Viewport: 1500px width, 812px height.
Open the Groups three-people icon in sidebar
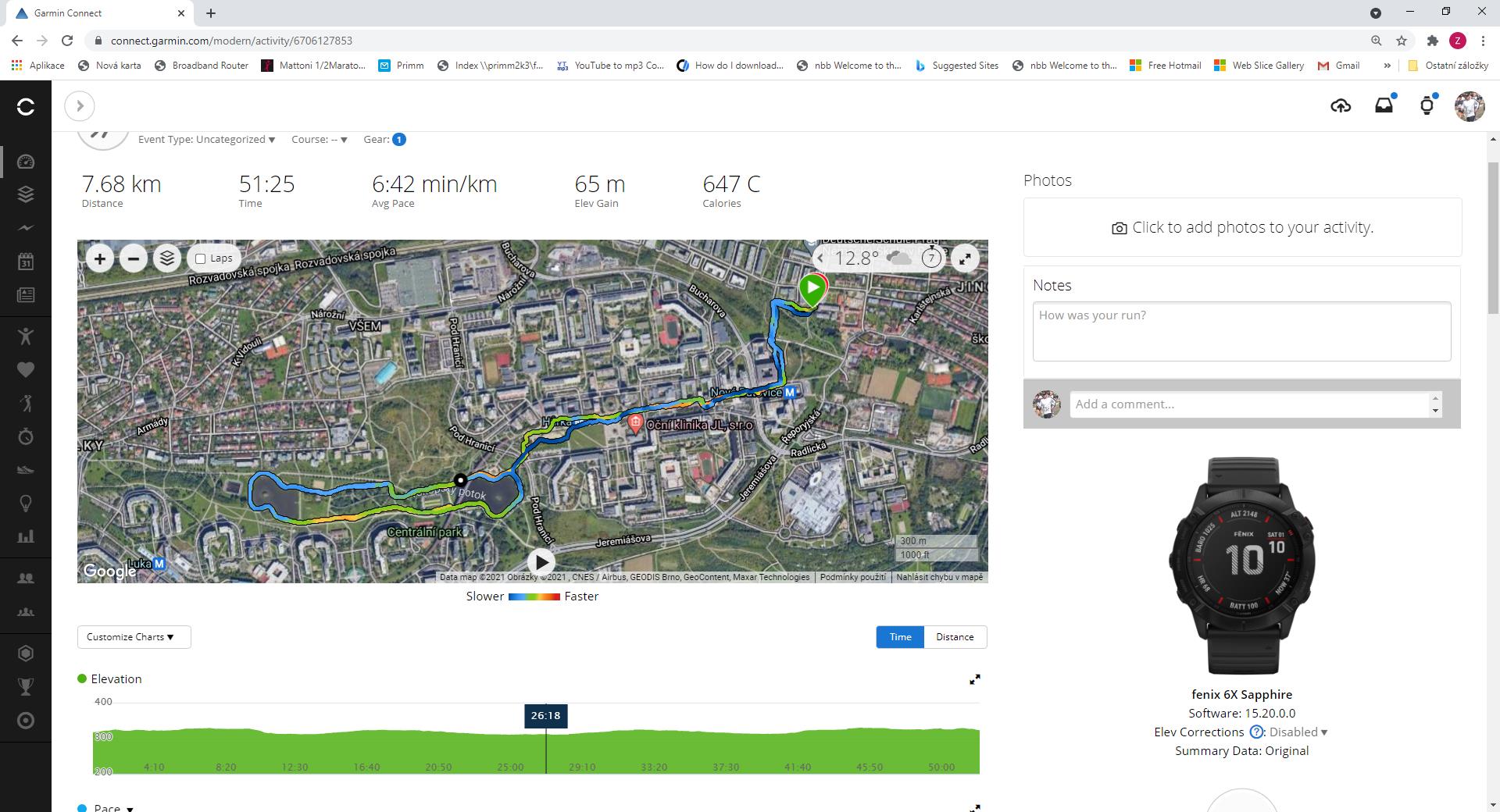[26, 612]
